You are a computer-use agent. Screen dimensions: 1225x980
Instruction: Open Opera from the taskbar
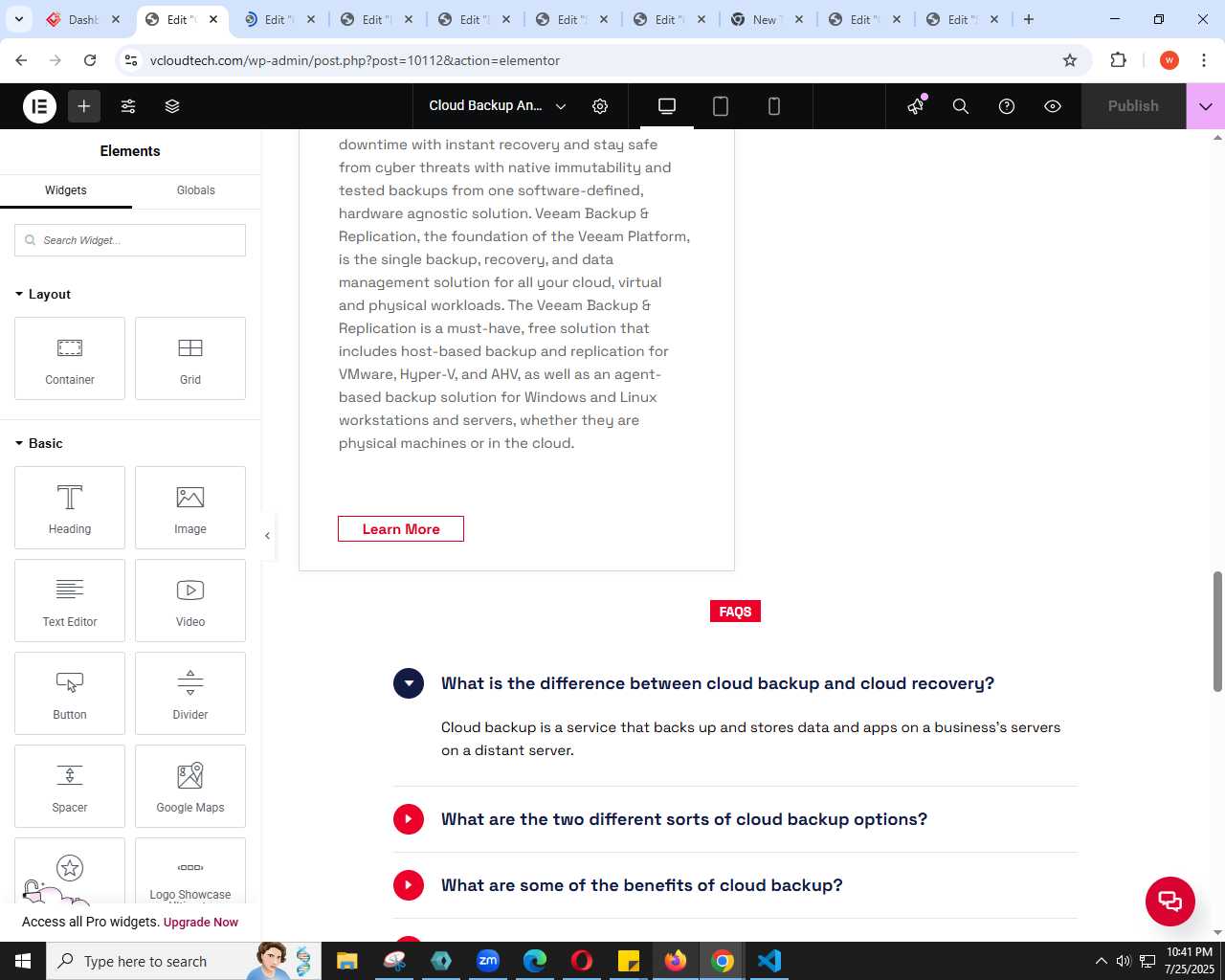point(582,961)
